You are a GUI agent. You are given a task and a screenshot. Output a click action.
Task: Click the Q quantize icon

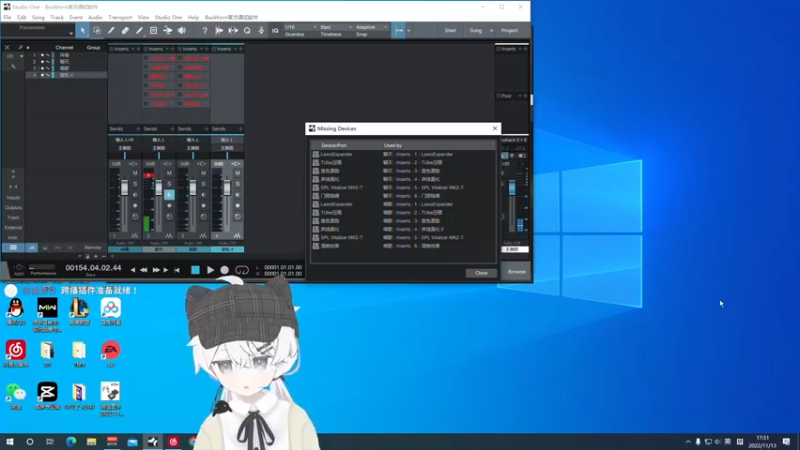point(247,31)
